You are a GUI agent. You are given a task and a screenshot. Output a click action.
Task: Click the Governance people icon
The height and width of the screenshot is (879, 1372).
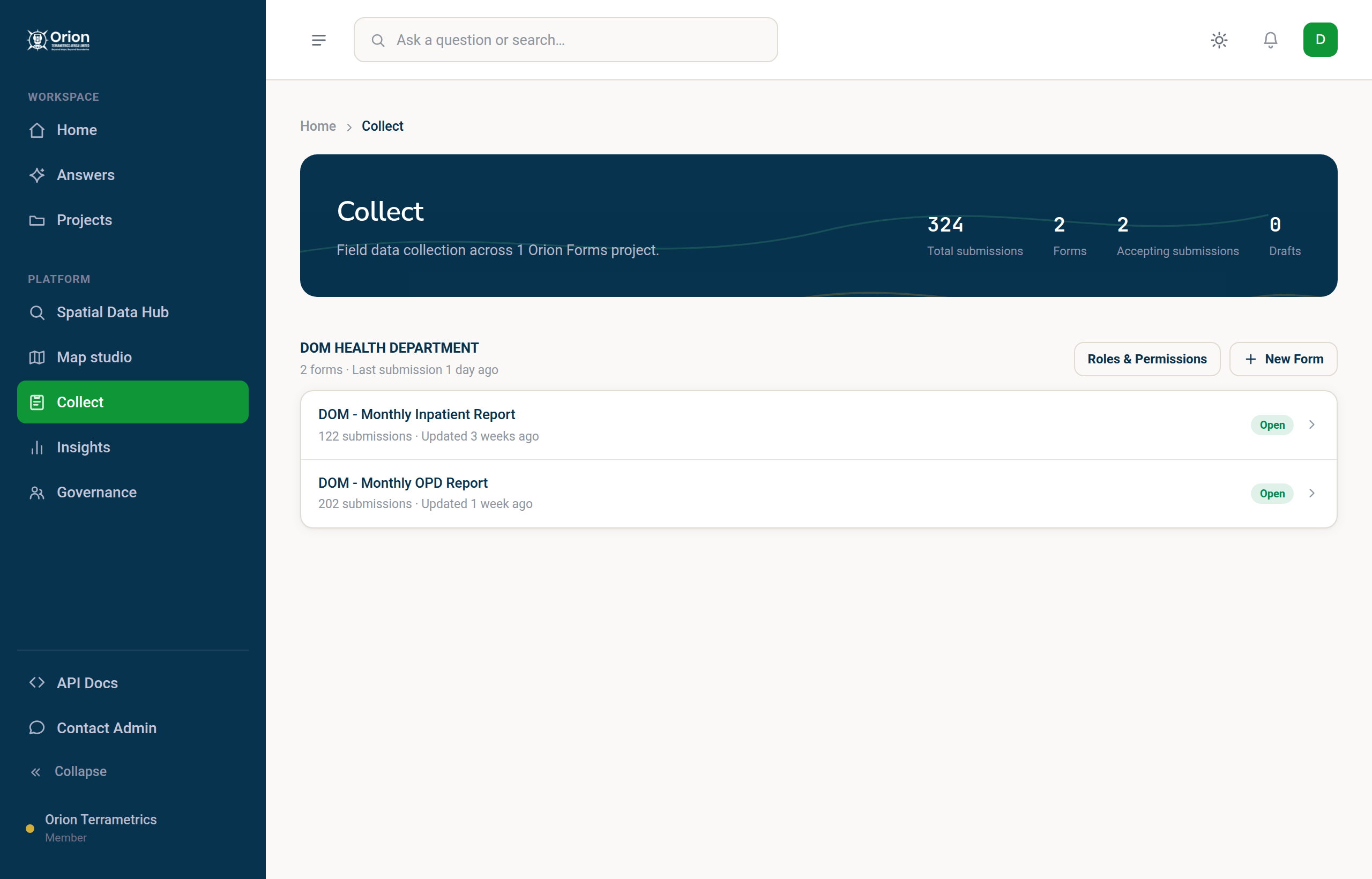pos(37,493)
